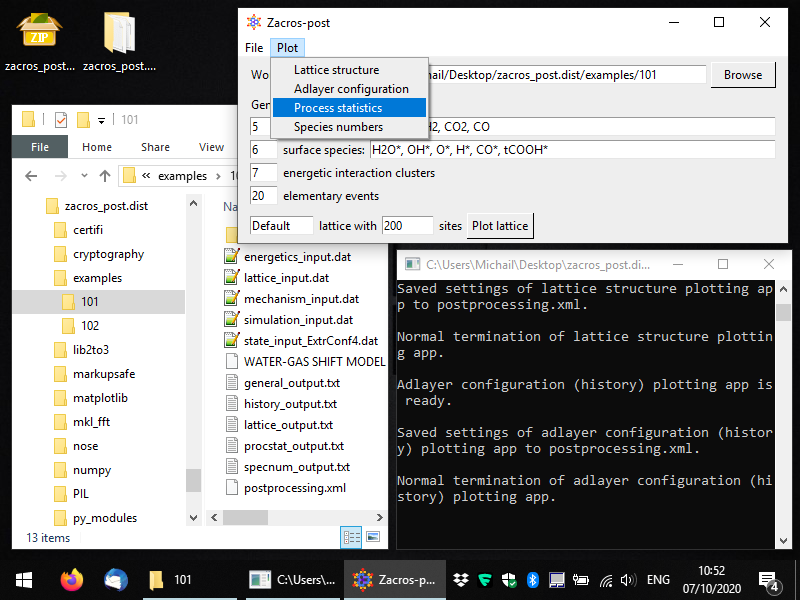The image size is (800, 600).
Task: Open the Windows Start menu
Action: pyautogui.click(x=24, y=579)
